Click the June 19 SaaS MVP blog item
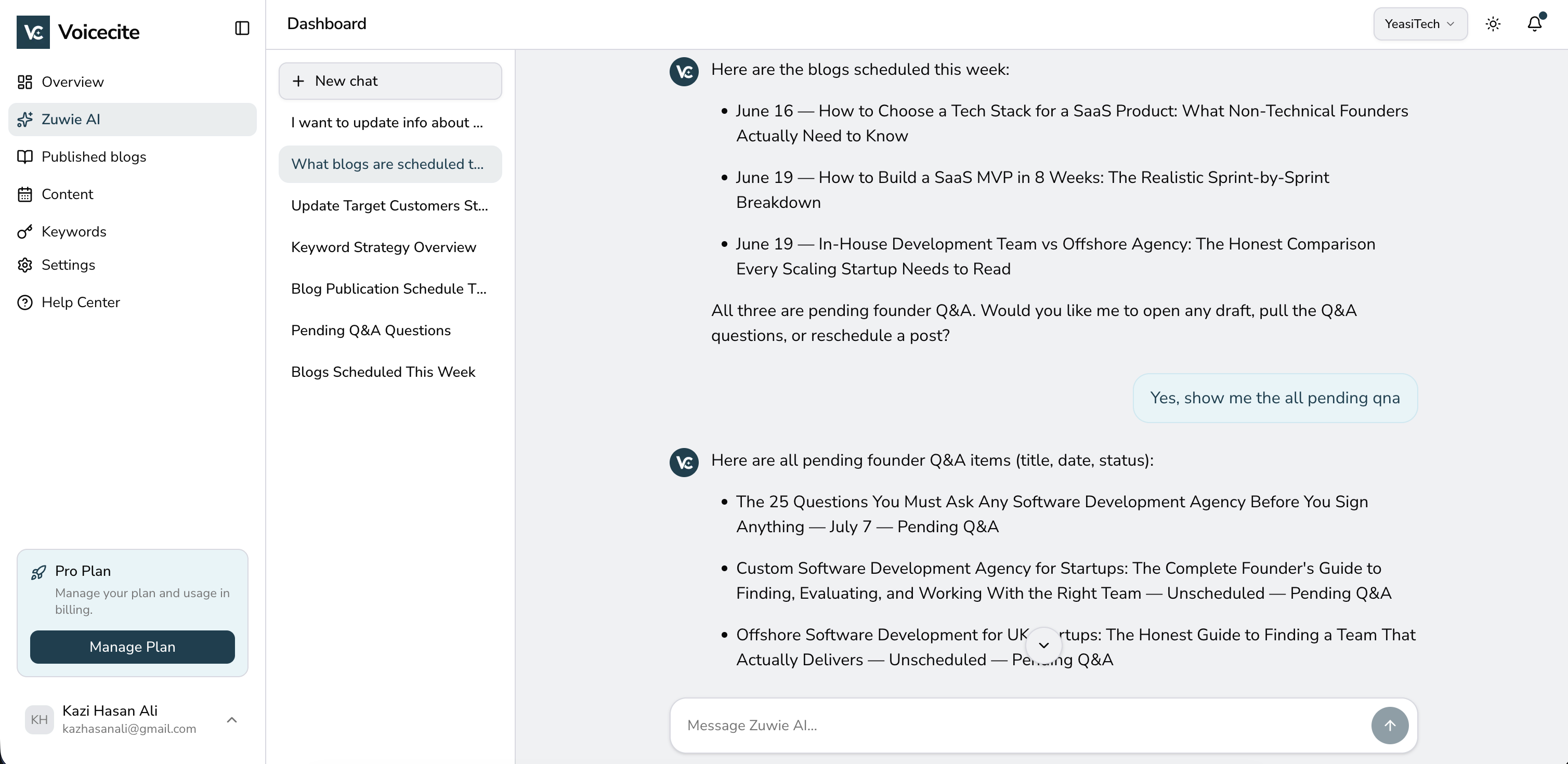1568x764 pixels. pos(1033,190)
